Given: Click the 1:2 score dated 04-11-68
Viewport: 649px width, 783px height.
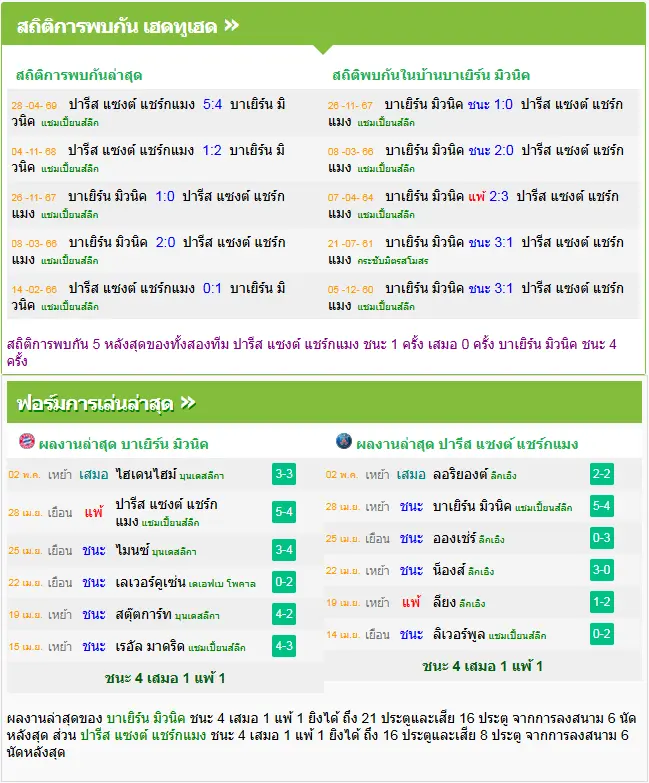Looking at the screenshot, I should pos(212,150).
